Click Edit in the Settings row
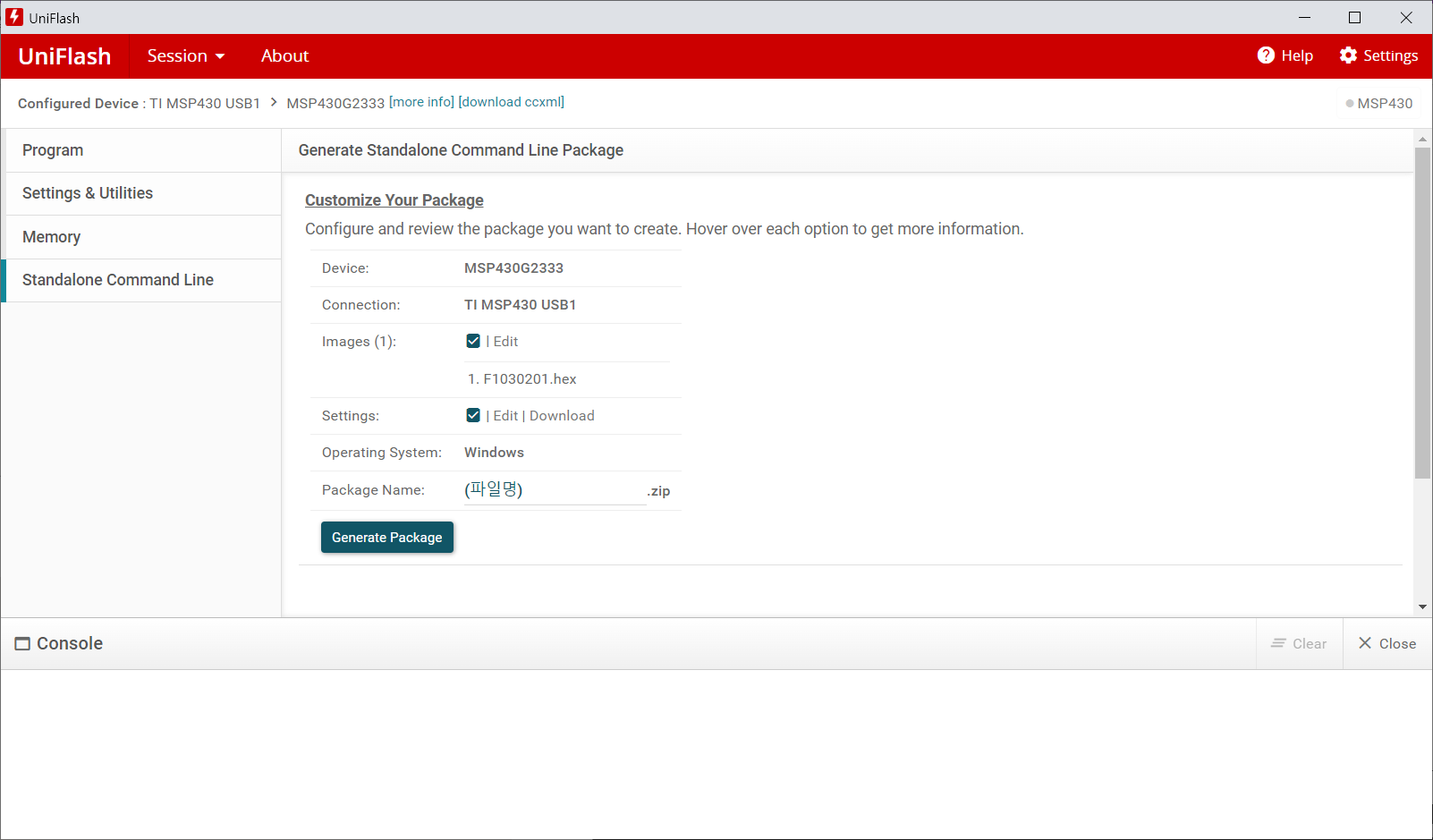1433x840 pixels. (x=505, y=416)
